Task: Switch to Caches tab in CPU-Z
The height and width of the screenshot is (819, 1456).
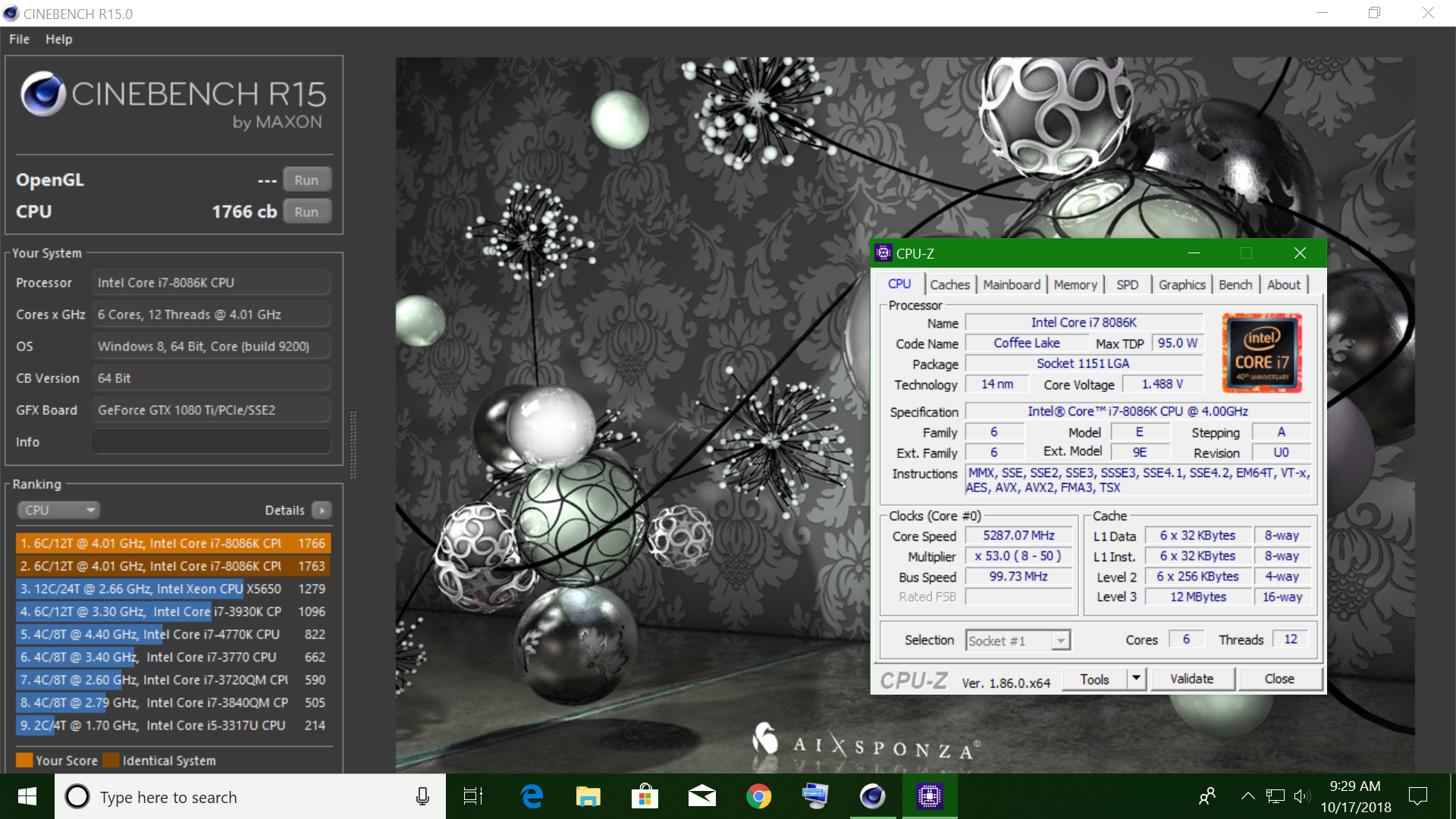Action: [949, 284]
